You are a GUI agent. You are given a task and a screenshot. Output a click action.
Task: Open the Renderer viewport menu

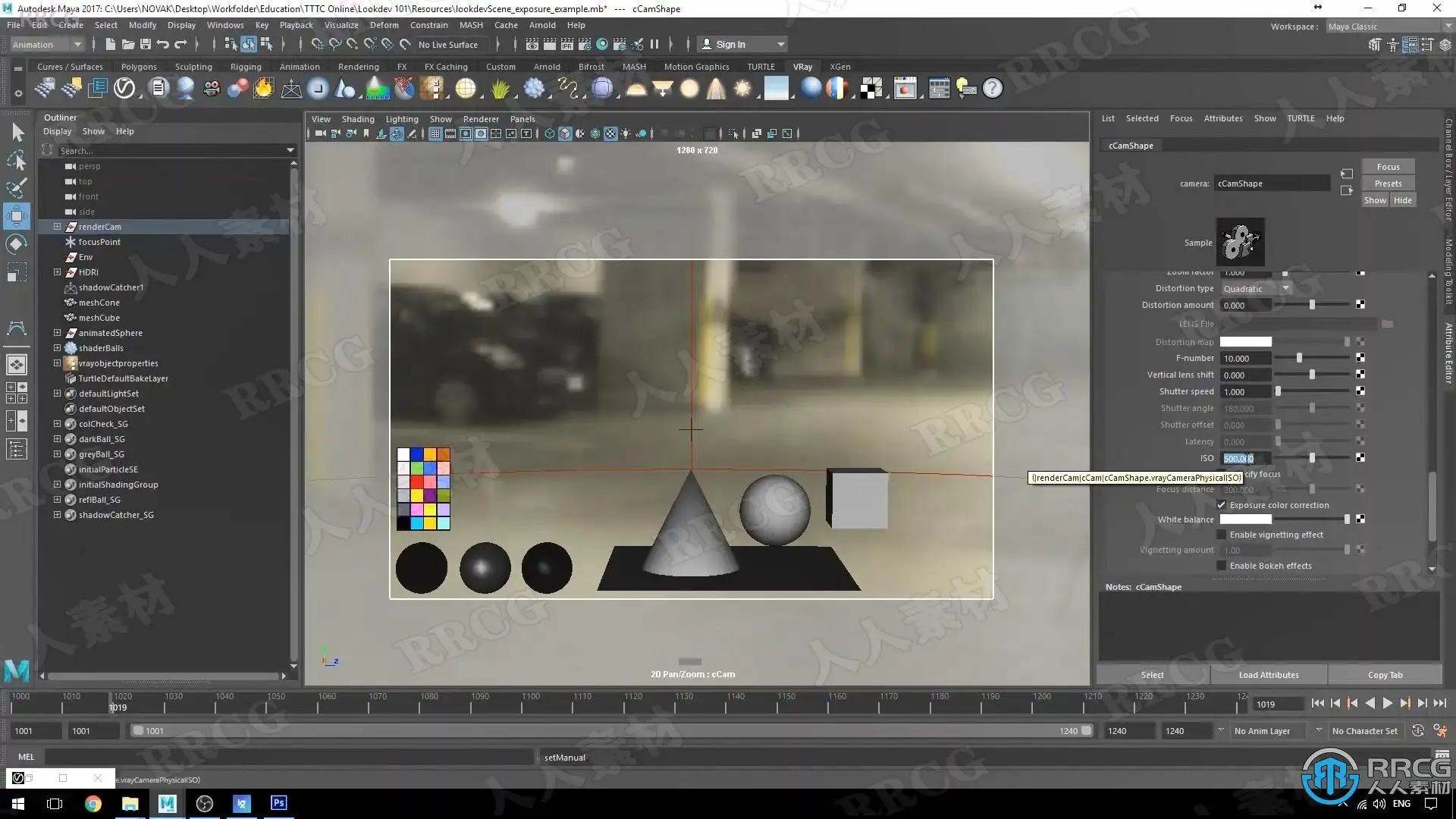[481, 119]
